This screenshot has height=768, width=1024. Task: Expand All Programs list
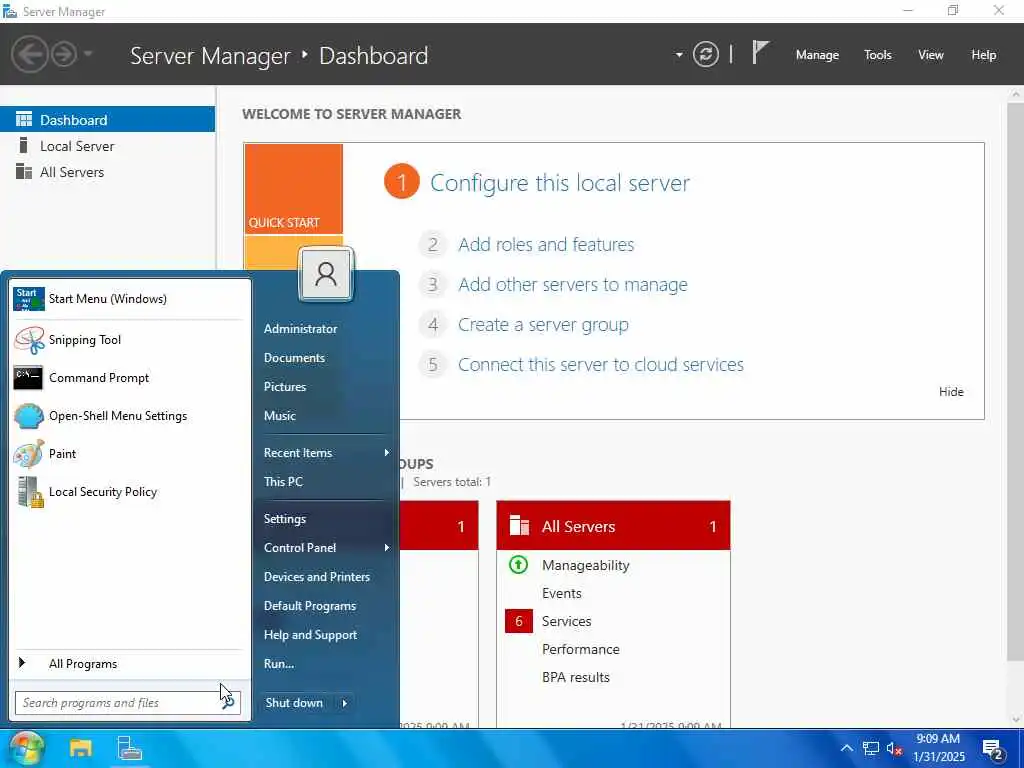pos(129,664)
